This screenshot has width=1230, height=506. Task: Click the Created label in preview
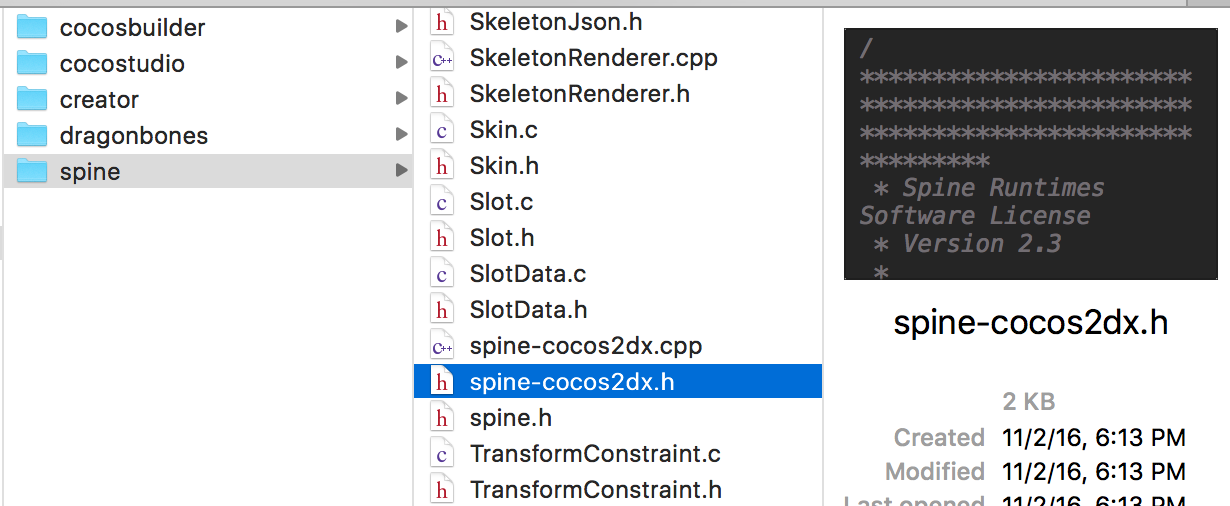tap(939, 438)
